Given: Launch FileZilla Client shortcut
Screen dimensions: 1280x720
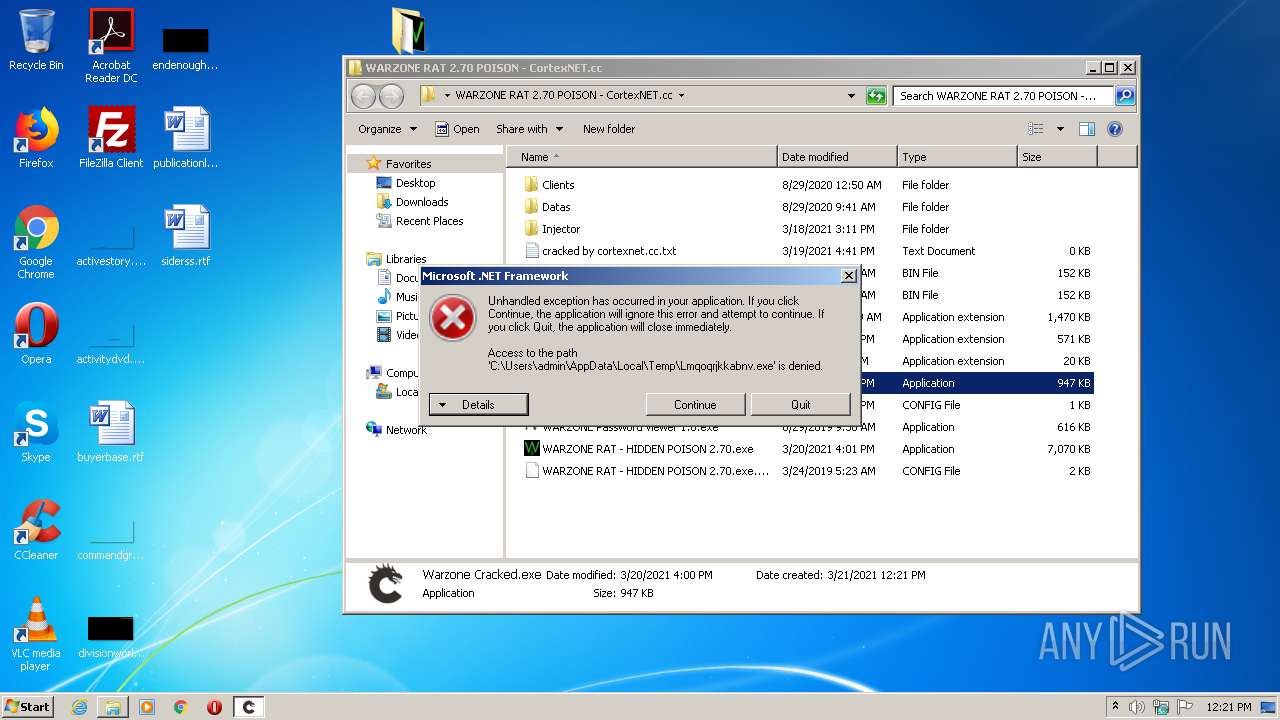Looking at the screenshot, I should pos(111,138).
